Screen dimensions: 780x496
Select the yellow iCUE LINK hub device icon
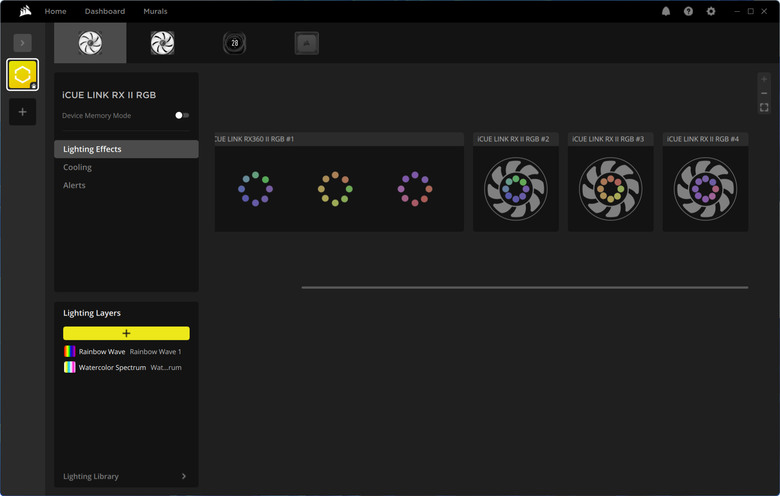[22, 75]
